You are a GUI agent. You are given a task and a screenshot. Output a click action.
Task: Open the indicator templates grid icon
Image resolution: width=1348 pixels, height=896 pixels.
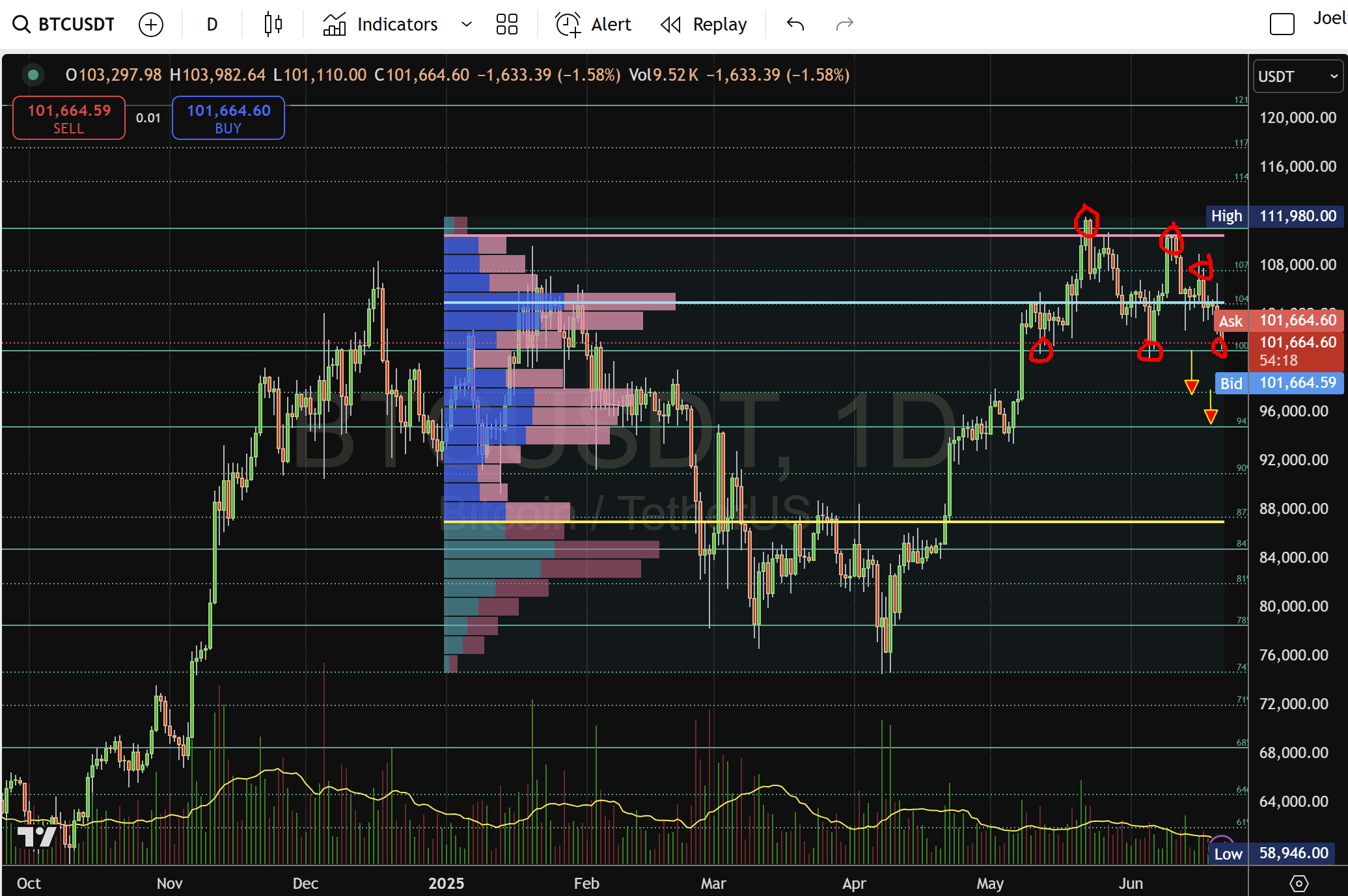[506, 25]
